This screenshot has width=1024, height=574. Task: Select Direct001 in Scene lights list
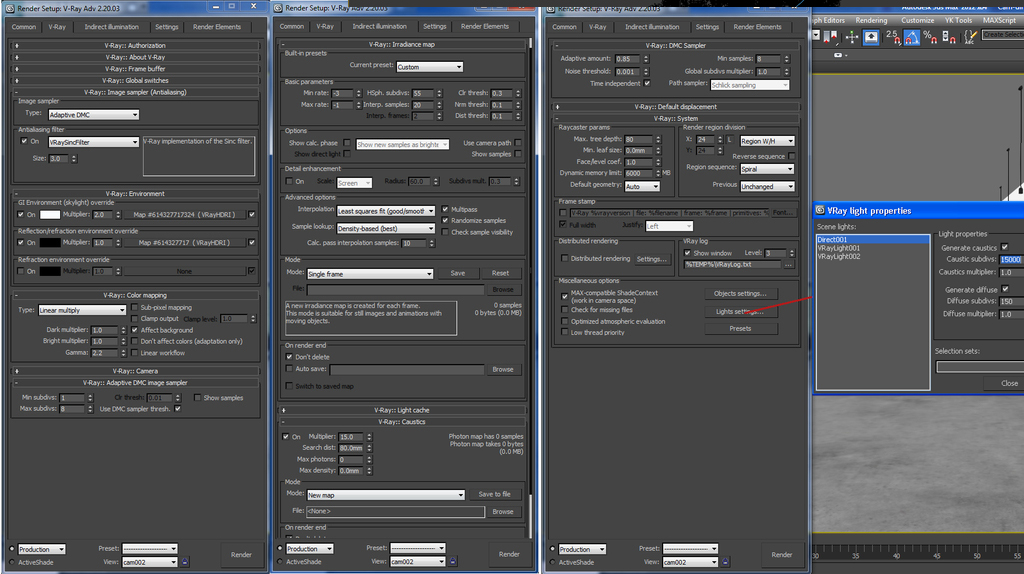tap(872, 240)
